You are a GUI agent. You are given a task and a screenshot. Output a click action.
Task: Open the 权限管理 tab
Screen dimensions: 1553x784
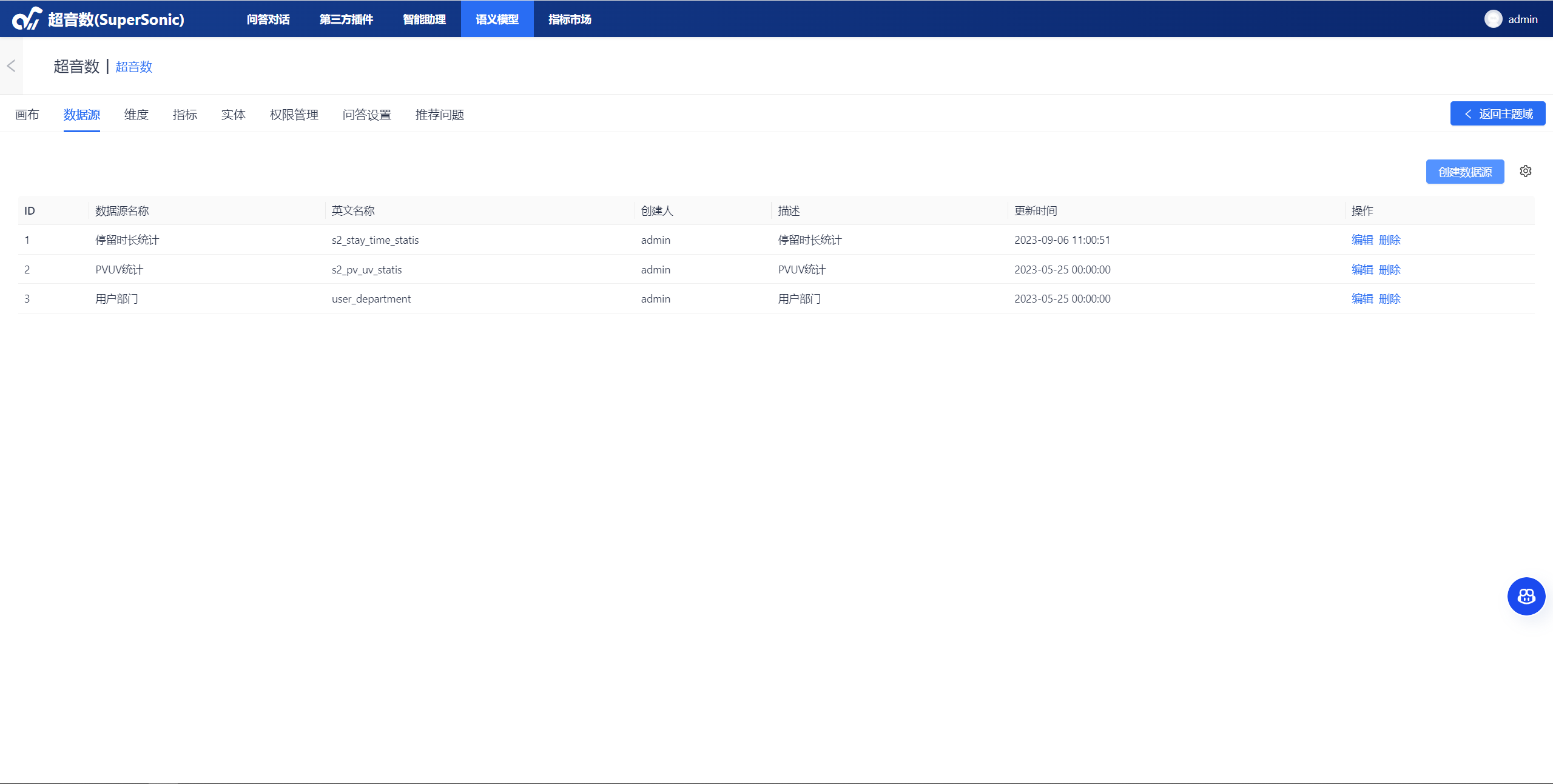point(294,115)
